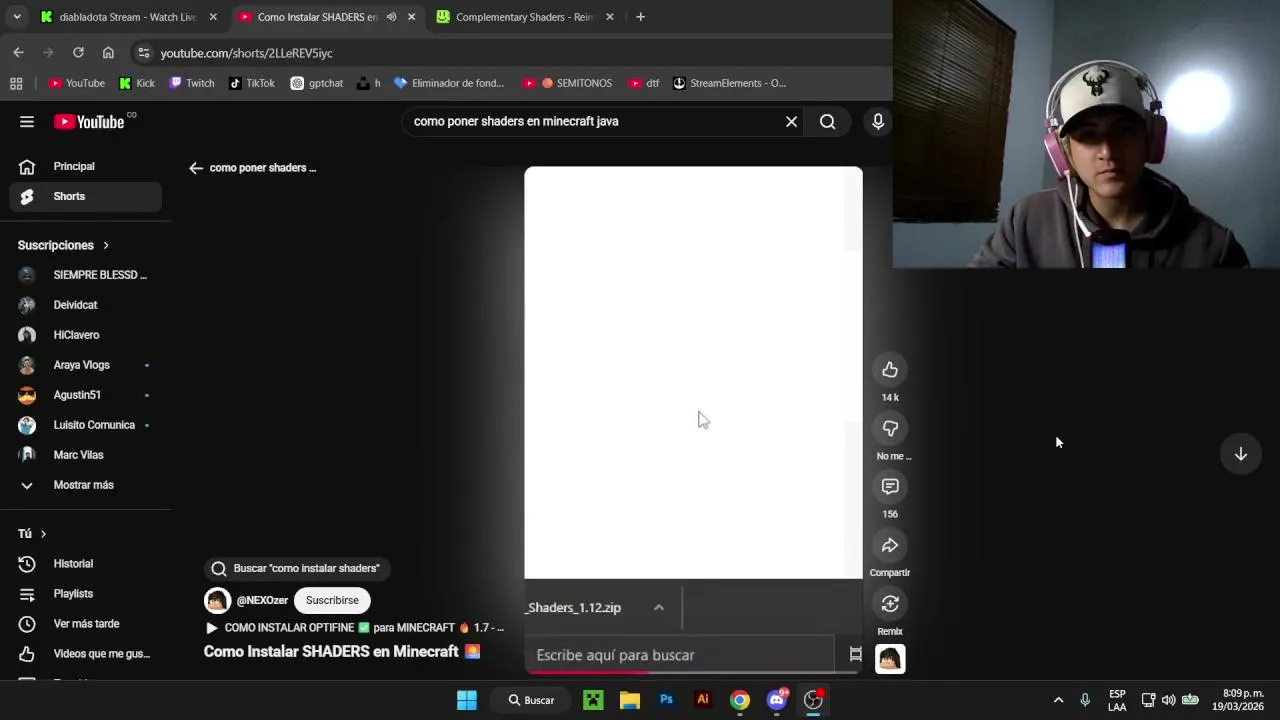
Task: Click the Chrome address bar URL
Action: coord(246,53)
